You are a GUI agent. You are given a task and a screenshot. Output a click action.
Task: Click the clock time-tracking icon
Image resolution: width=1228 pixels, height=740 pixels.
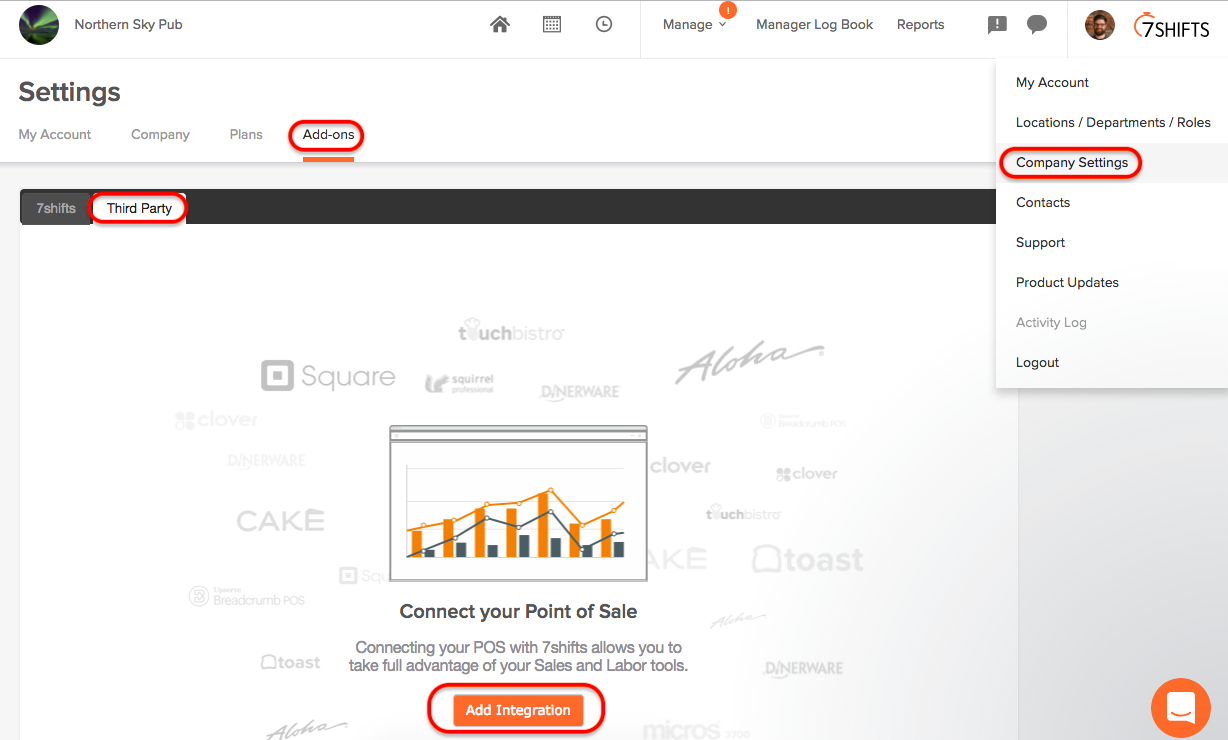[604, 23]
